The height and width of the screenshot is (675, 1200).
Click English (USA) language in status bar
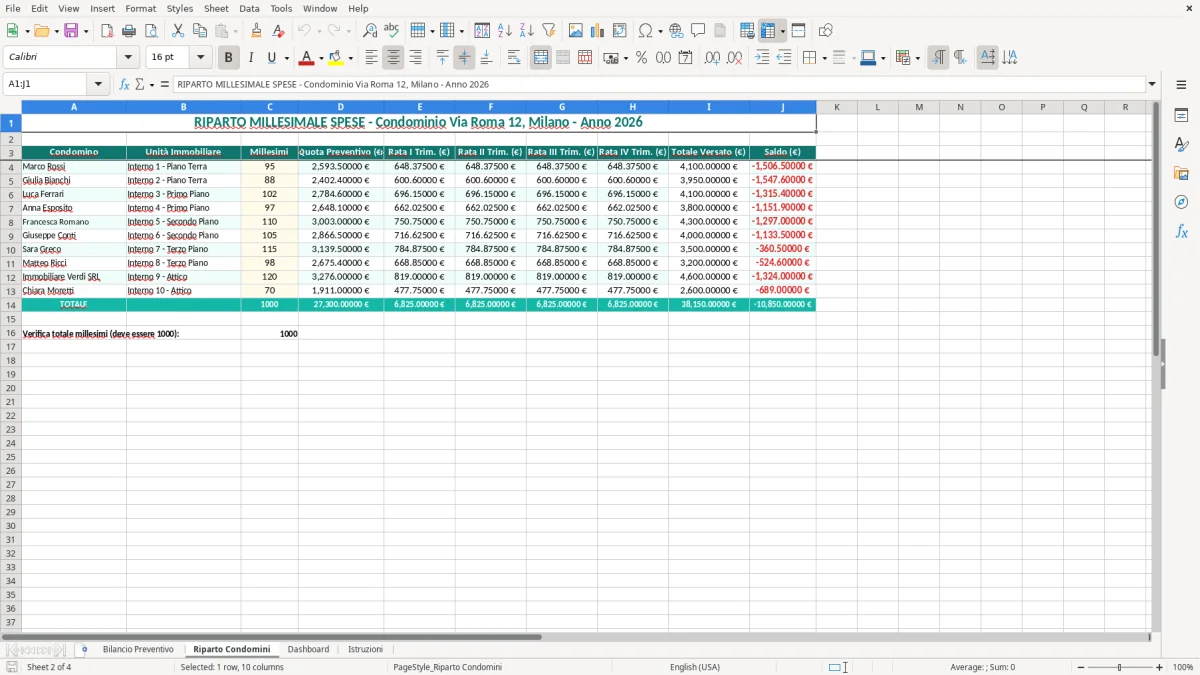pos(695,667)
